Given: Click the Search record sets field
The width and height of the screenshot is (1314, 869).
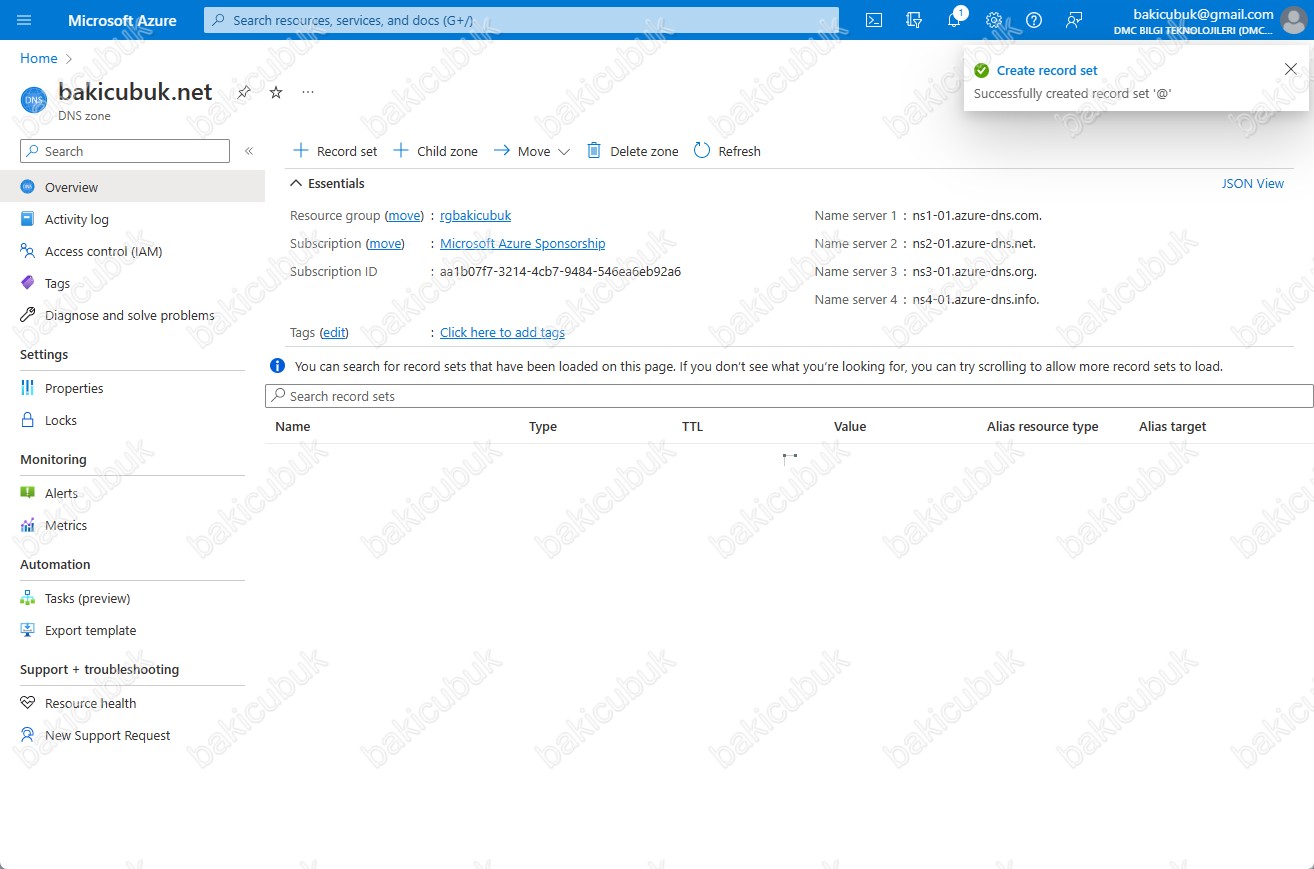Looking at the screenshot, I should 789,396.
